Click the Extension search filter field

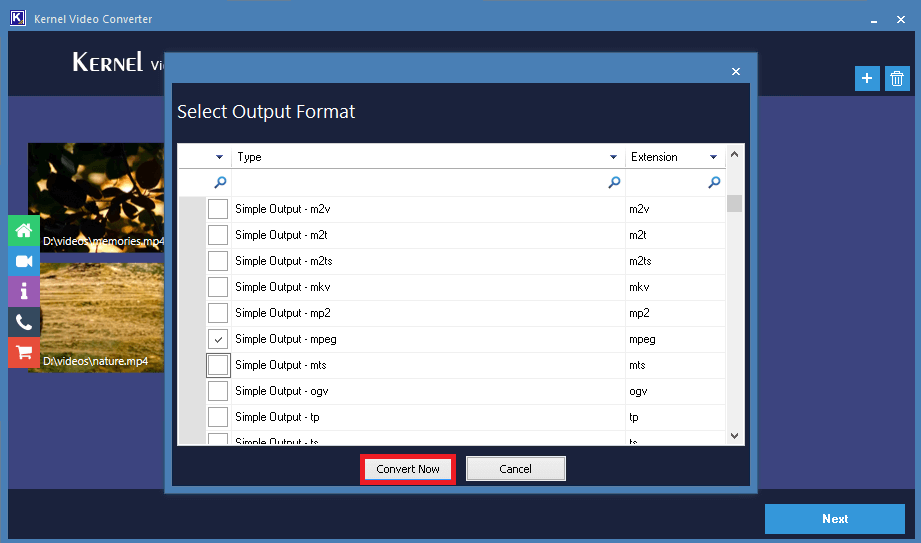675,183
